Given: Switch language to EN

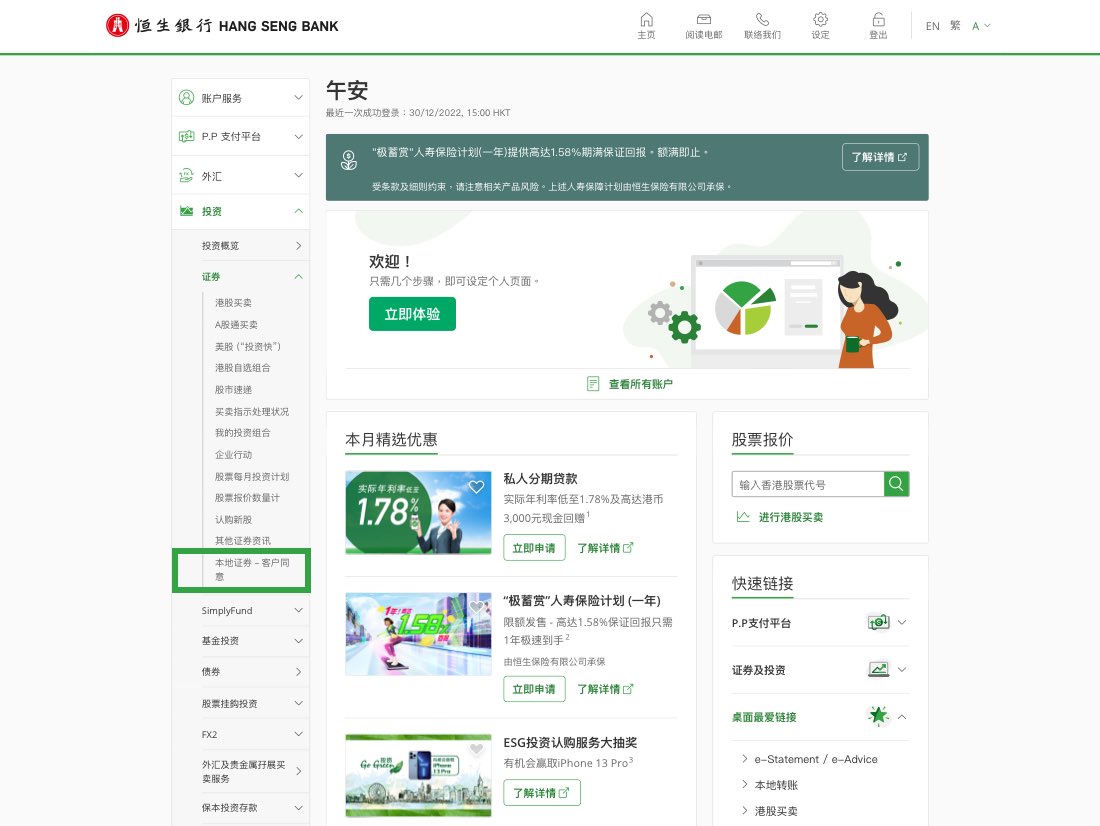Looking at the screenshot, I should [x=932, y=26].
